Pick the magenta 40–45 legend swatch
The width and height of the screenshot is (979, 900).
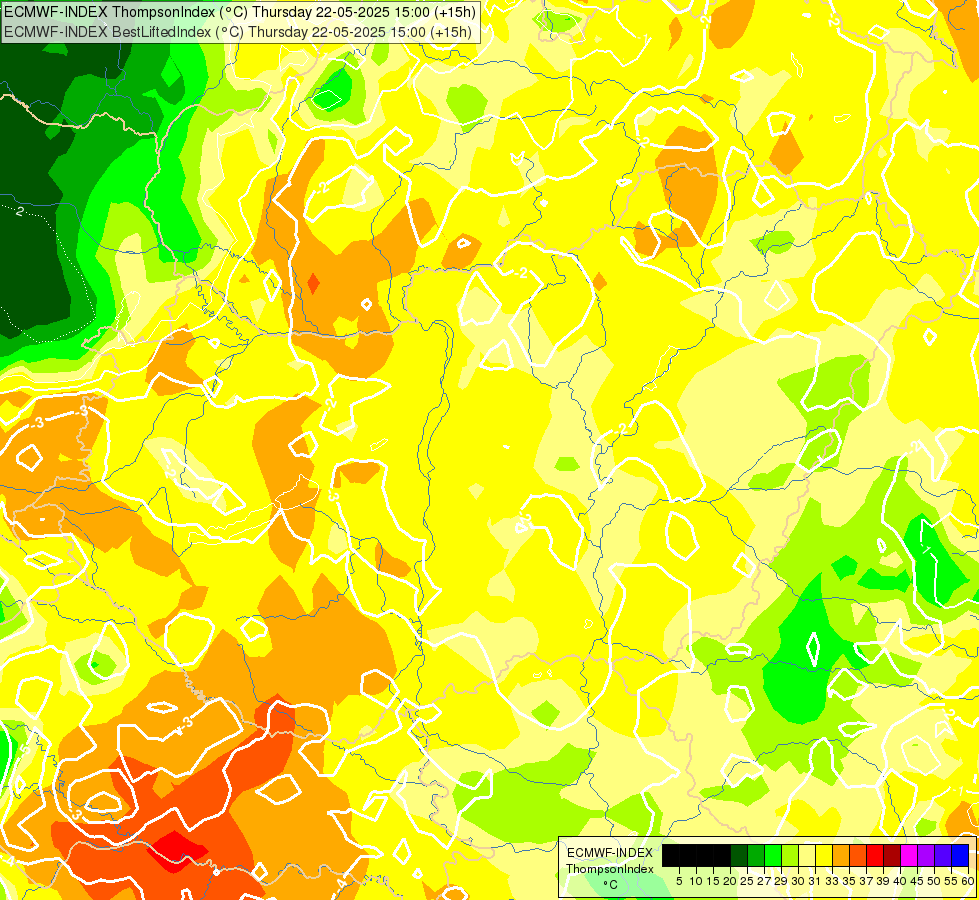(x=909, y=856)
